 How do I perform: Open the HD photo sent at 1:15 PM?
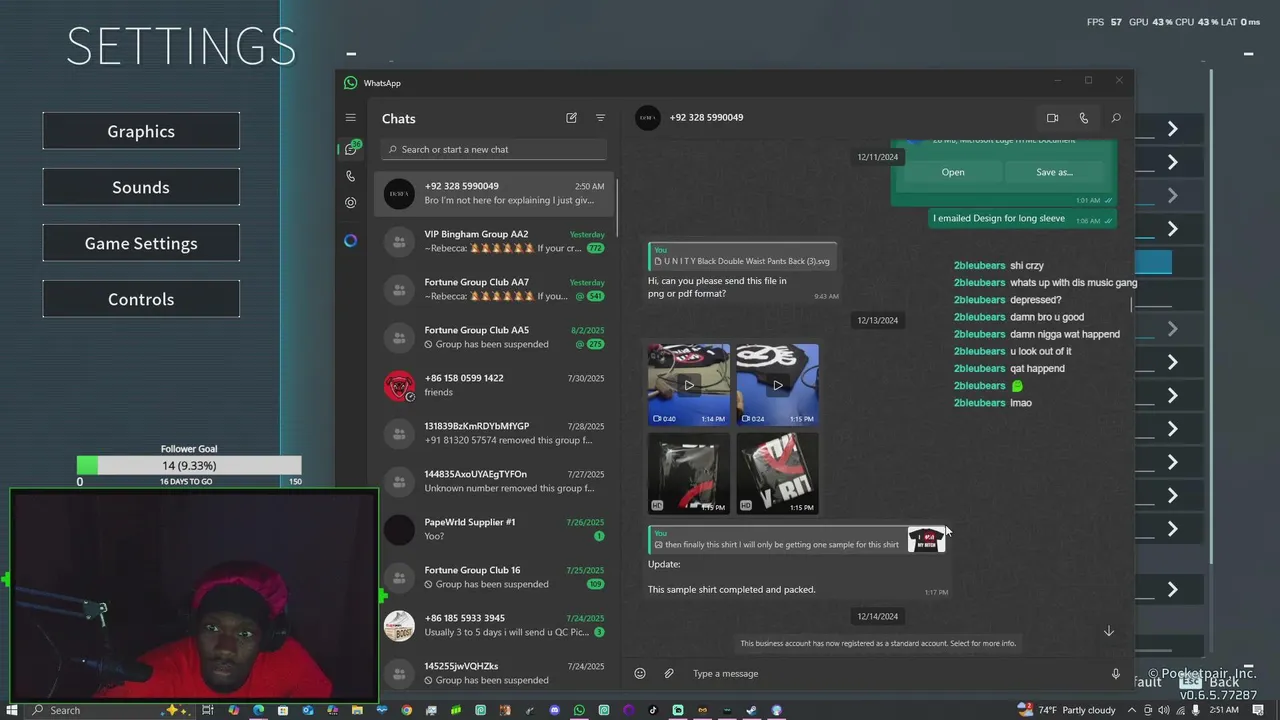tap(777, 473)
